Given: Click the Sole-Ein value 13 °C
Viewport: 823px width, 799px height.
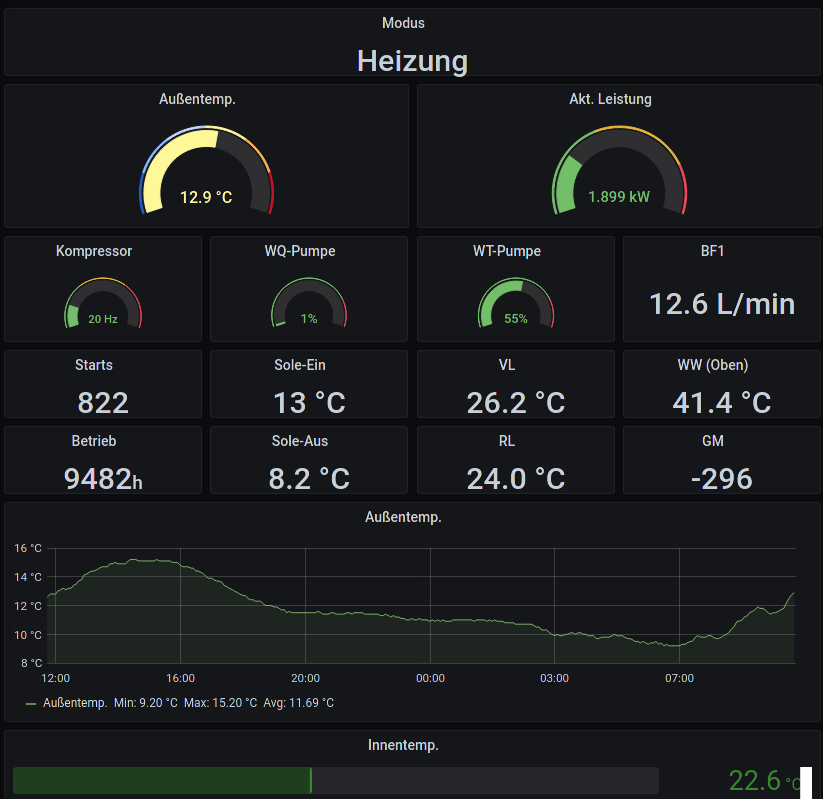Looking at the screenshot, I should pyautogui.click(x=309, y=403).
